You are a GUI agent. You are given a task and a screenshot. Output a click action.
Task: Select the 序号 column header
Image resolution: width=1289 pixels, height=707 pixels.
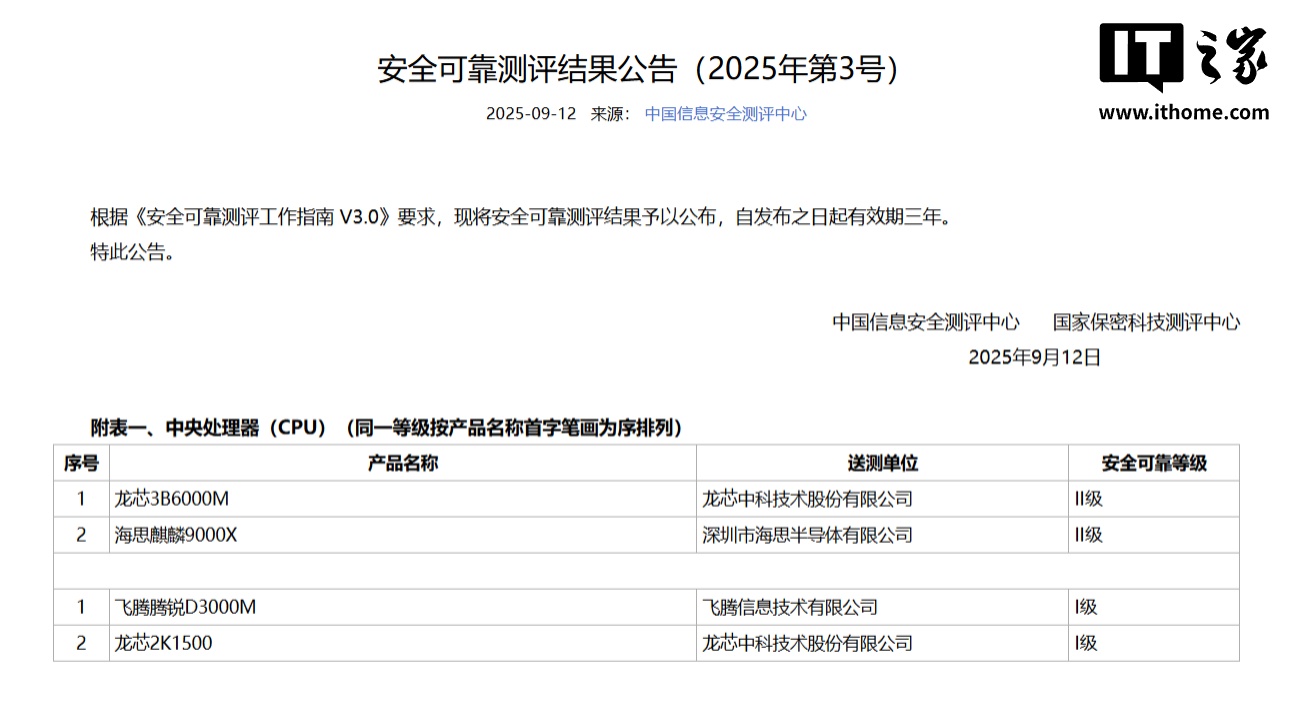coord(81,463)
